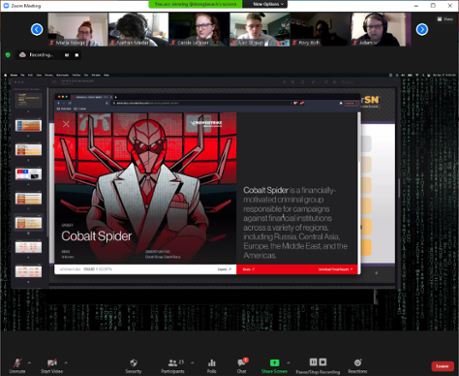This screenshot has height=376, width=459.
Task: Select Rory's video thumbnail
Action: tap(320, 29)
